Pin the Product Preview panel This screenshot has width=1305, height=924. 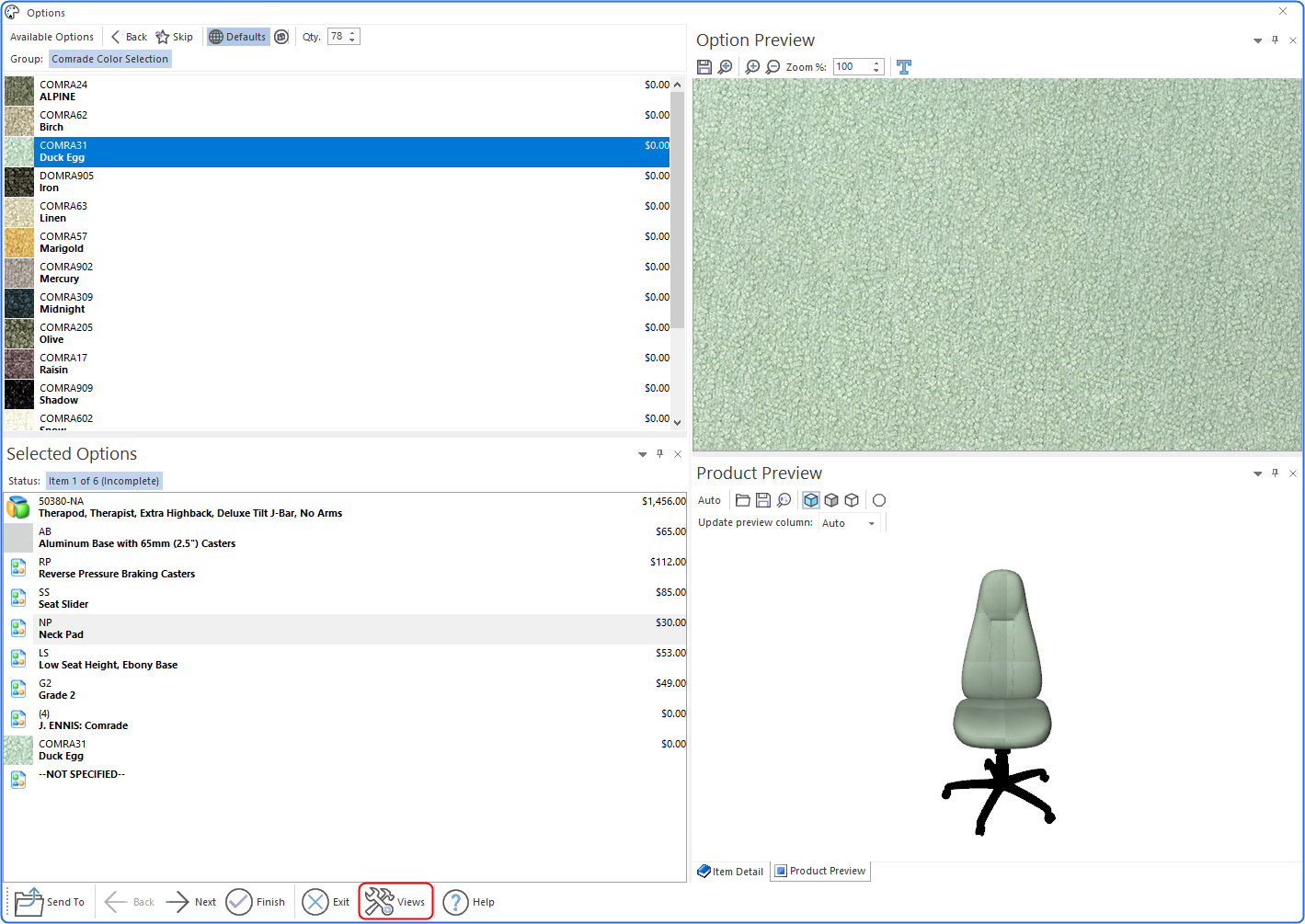(1275, 473)
